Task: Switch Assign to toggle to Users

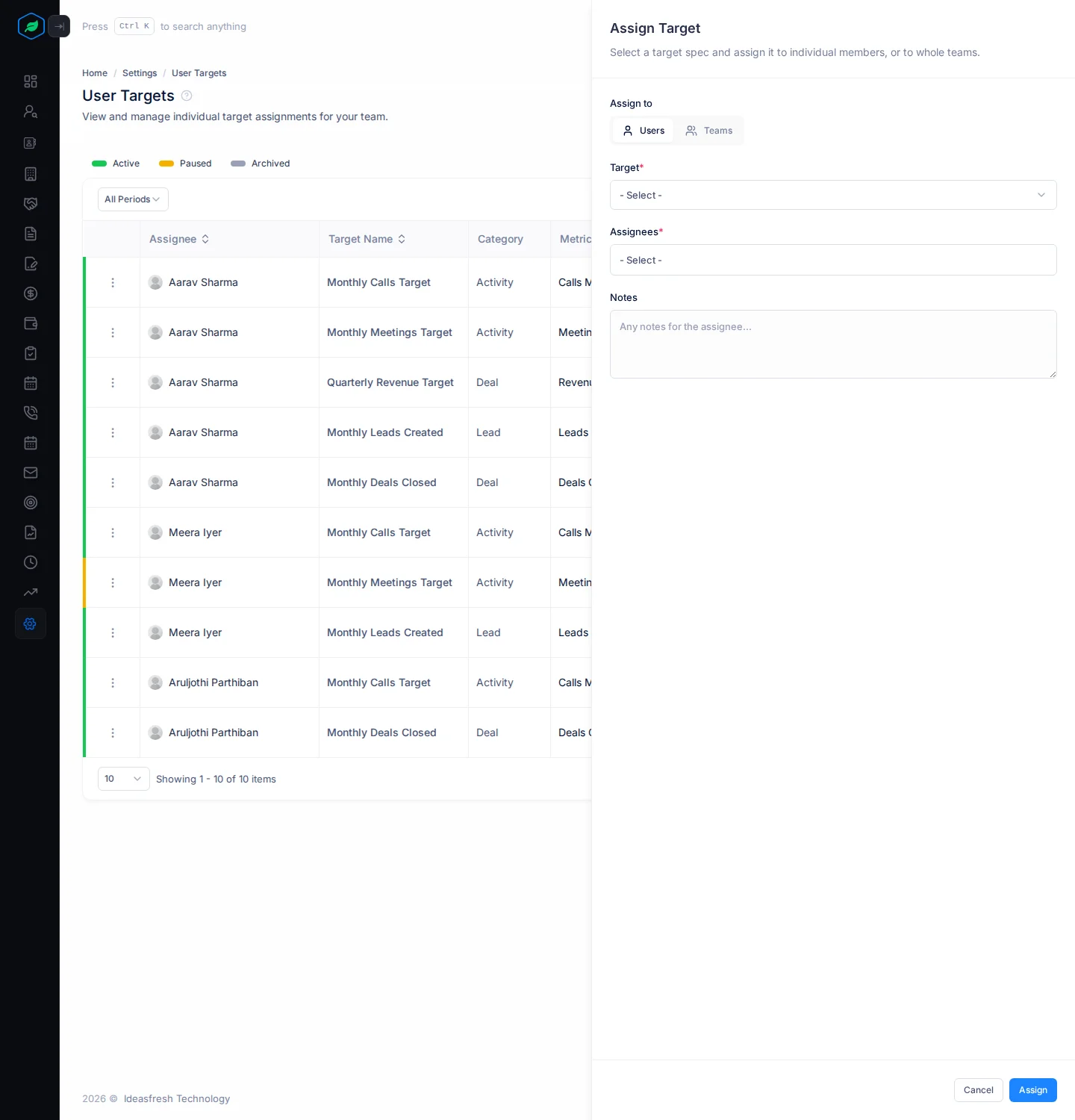Action: [x=644, y=131]
